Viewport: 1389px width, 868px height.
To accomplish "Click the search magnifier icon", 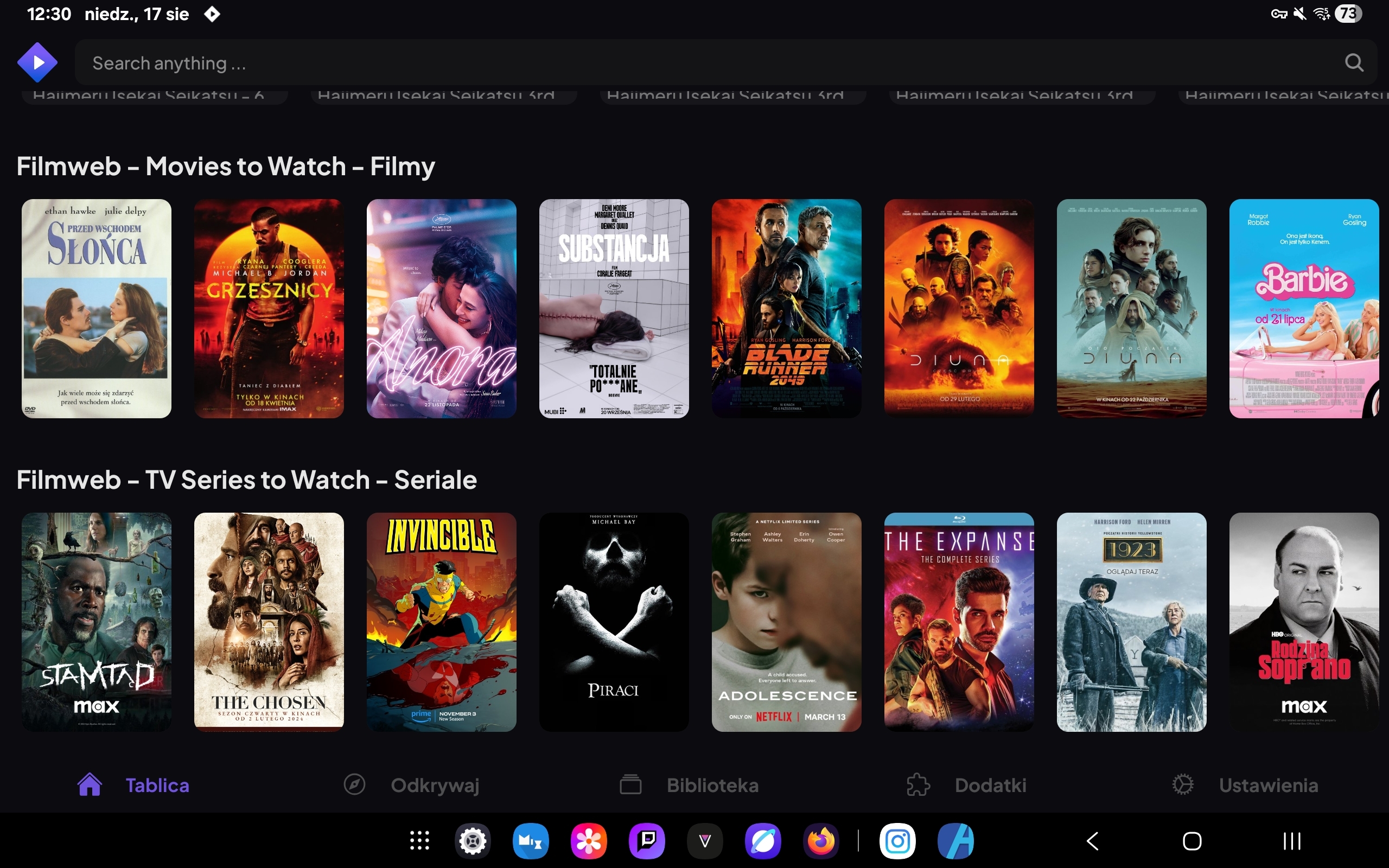I will [x=1353, y=62].
